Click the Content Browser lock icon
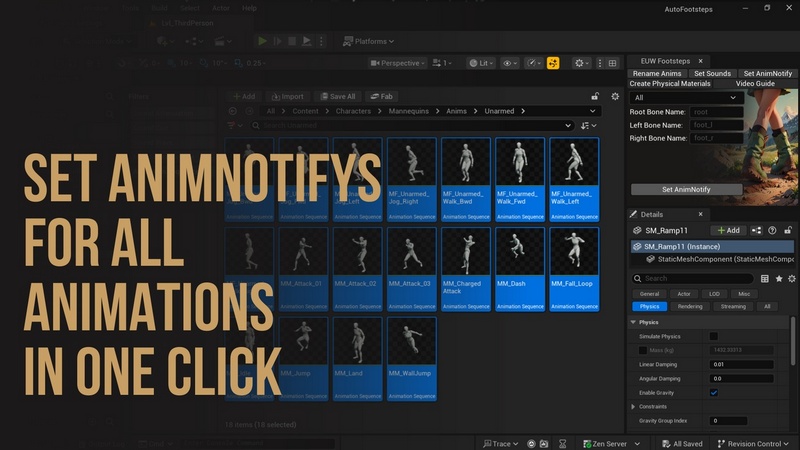This screenshot has width=800, height=450. tap(596, 96)
